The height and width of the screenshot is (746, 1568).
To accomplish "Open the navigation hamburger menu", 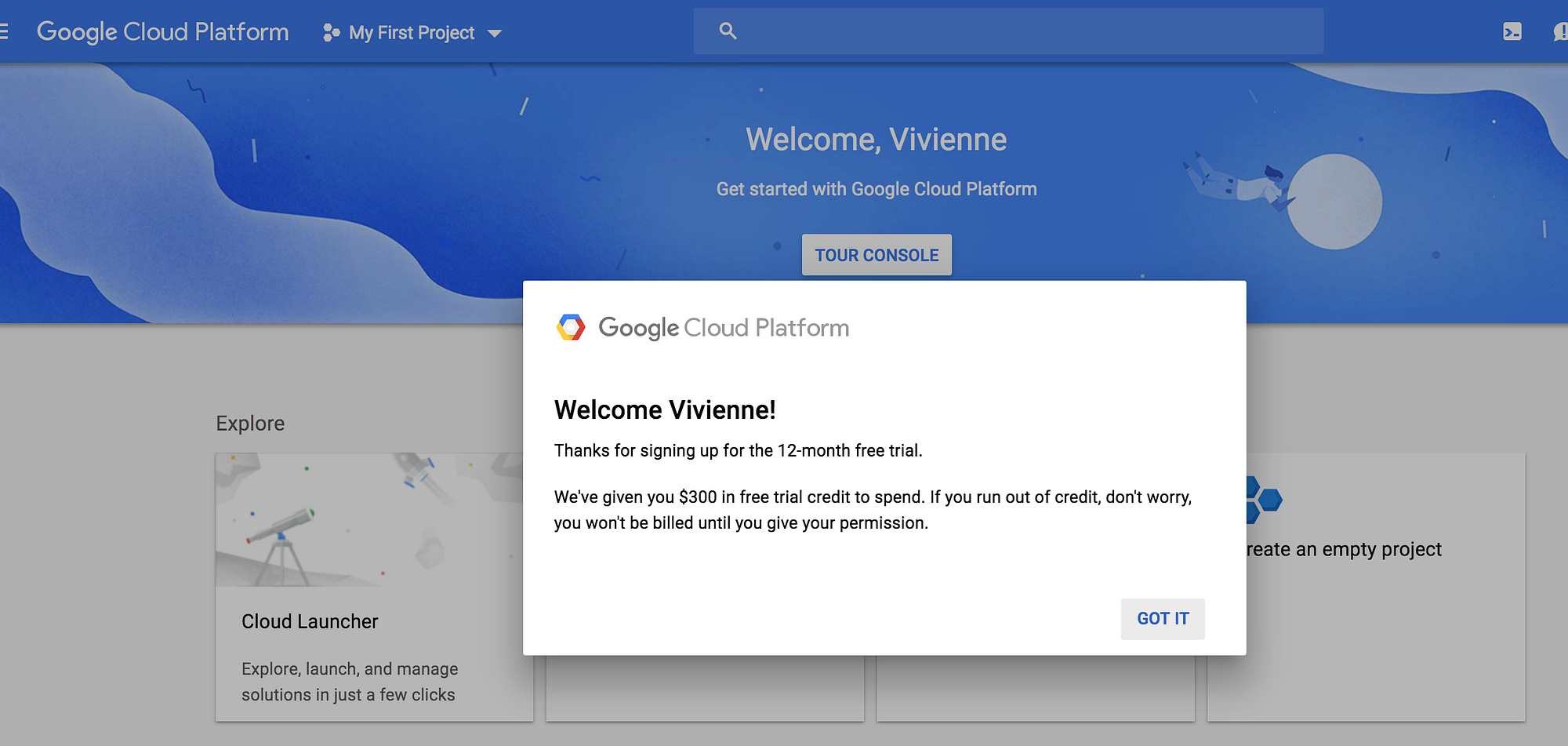I will click(3, 31).
